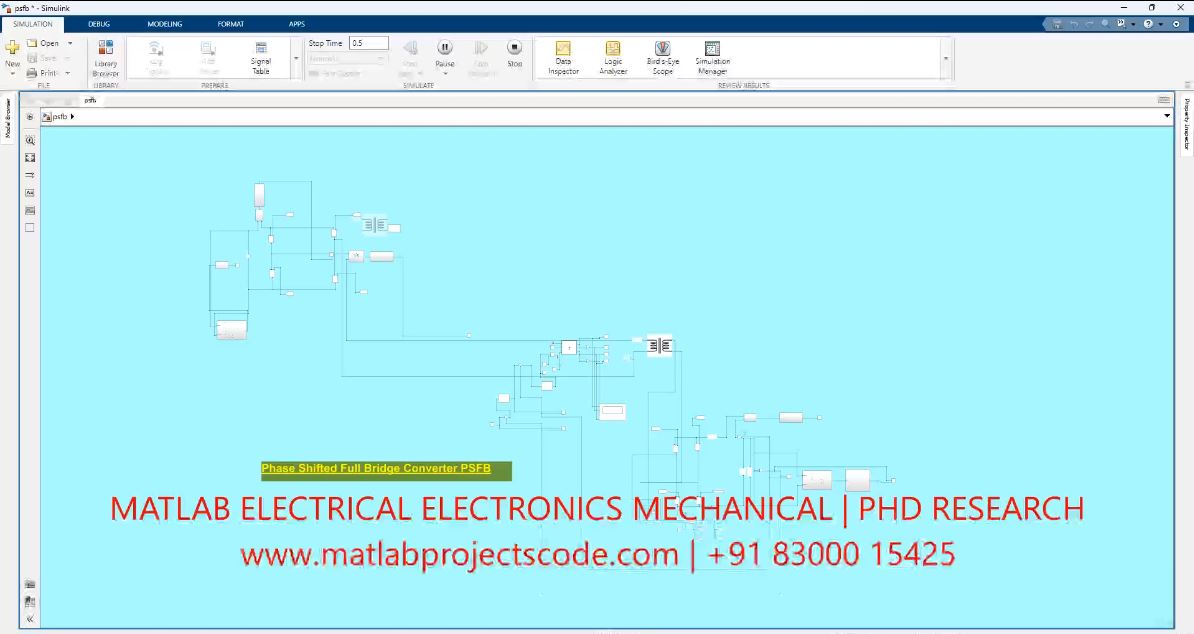
Task: Open the Model Browser side panel
Action: 8,118
